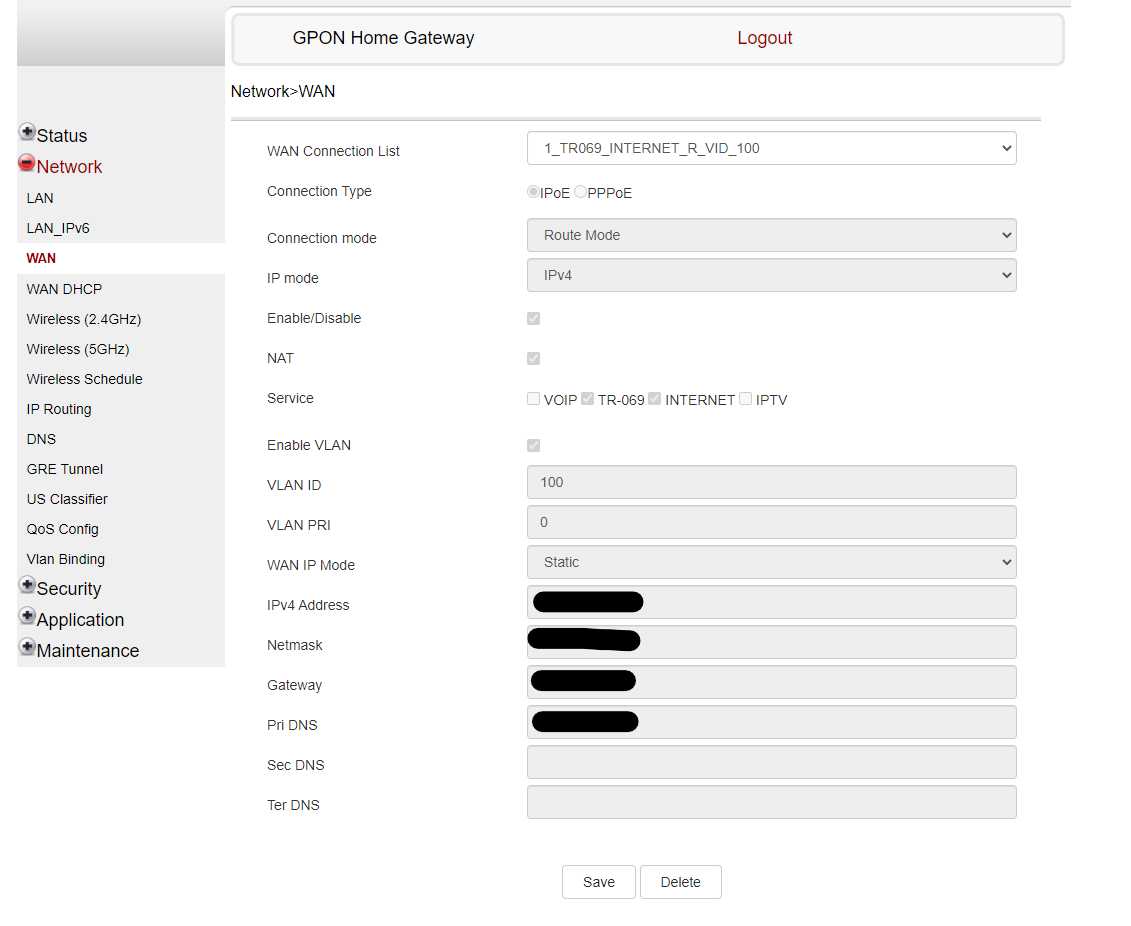This screenshot has width=1131, height=926.
Task: Open the IP mode dropdown
Action: coord(772,275)
